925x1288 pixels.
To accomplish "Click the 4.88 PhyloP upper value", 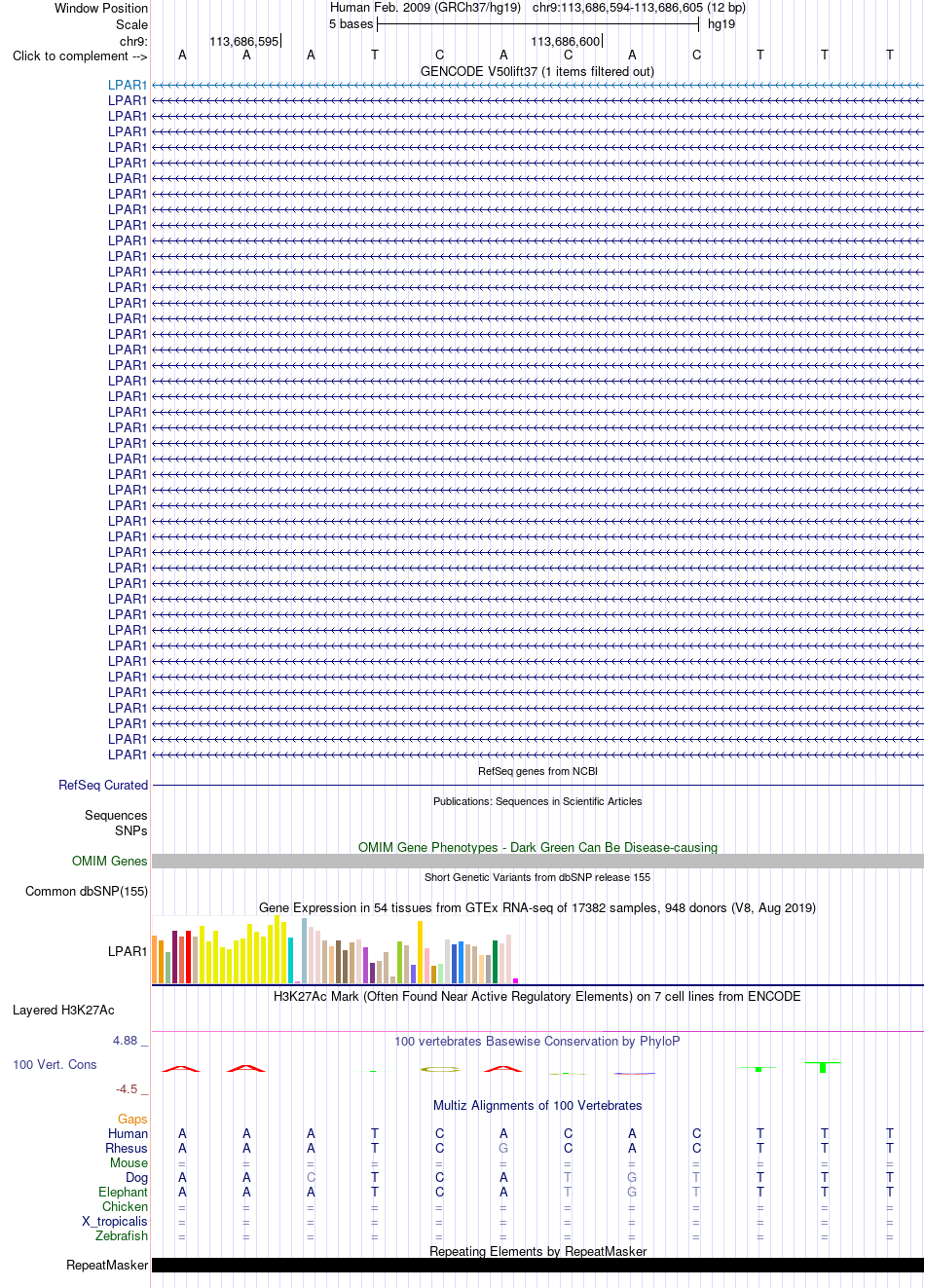I will pos(126,1041).
